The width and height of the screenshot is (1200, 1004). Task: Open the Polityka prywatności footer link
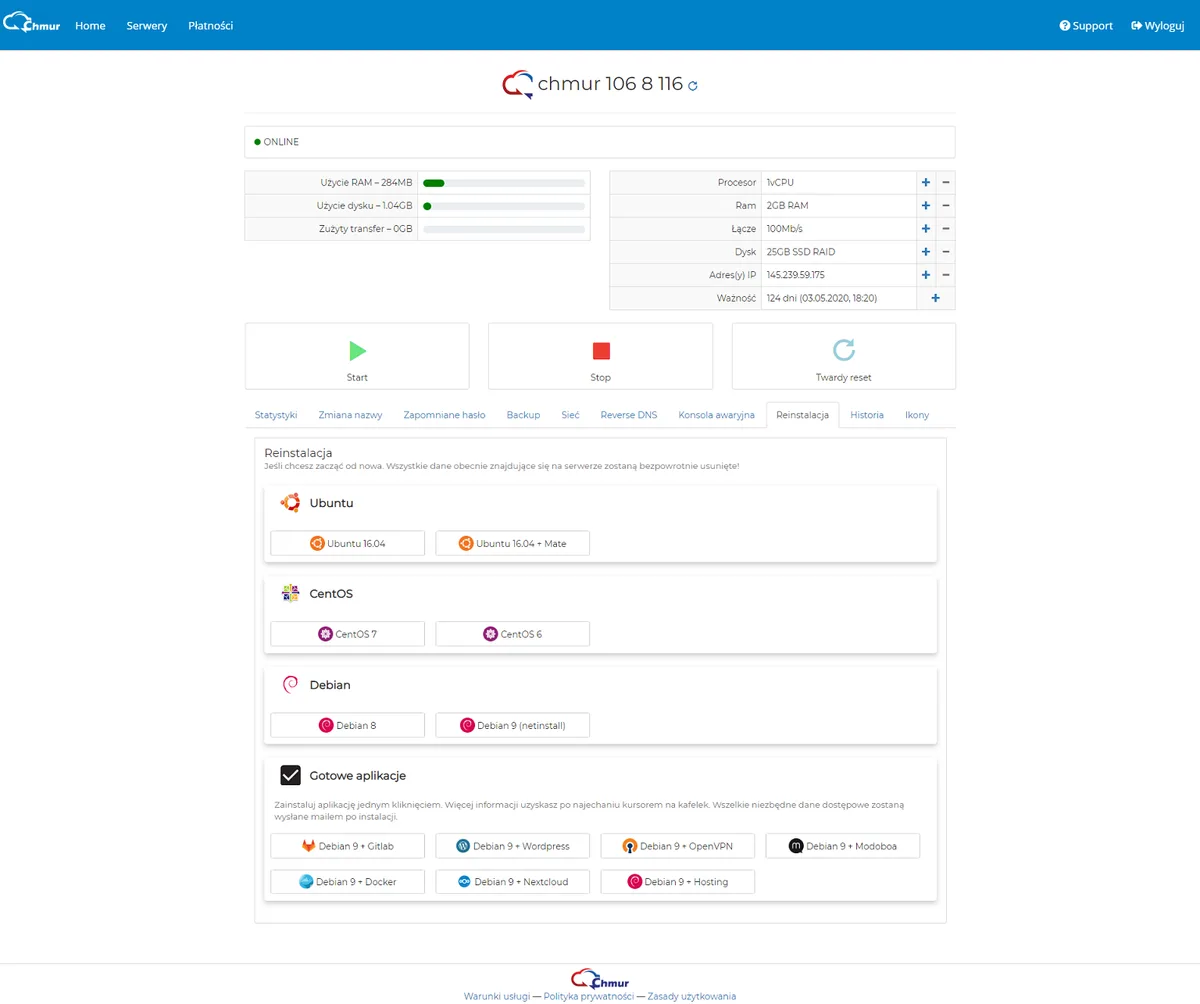click(x=588, y=996)
